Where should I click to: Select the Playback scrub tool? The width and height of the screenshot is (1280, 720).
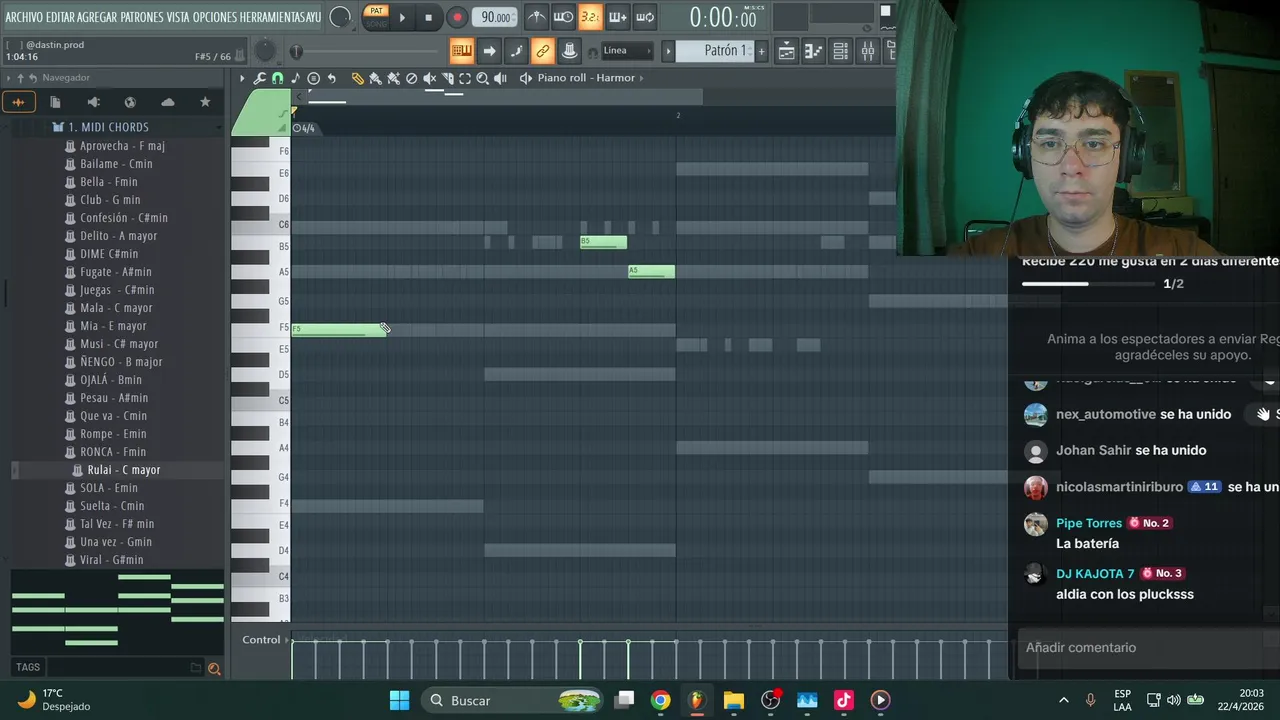(x=500, y=78)
